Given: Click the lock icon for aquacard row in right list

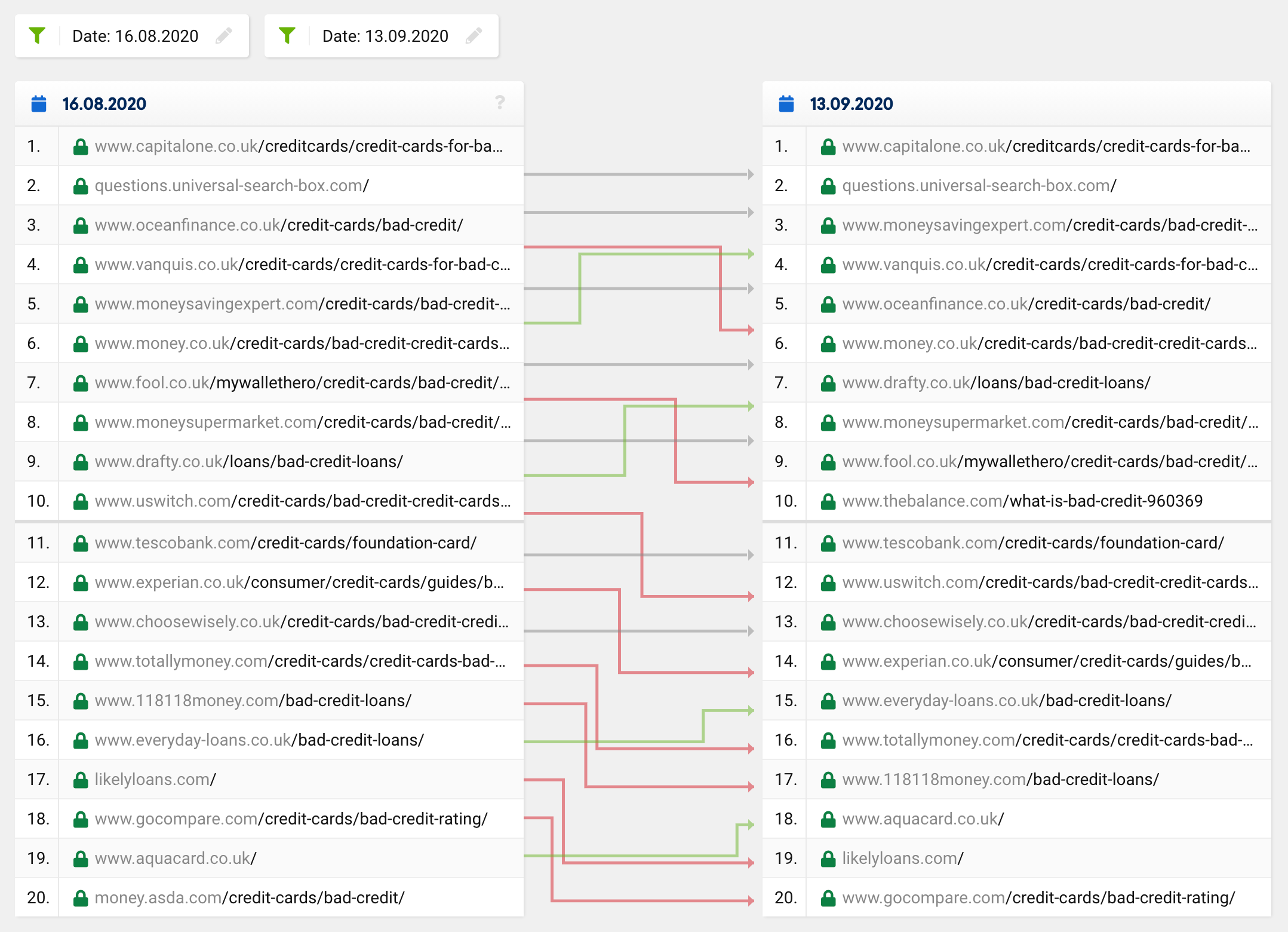Looking at the screenshot, I should coord(828,819).
